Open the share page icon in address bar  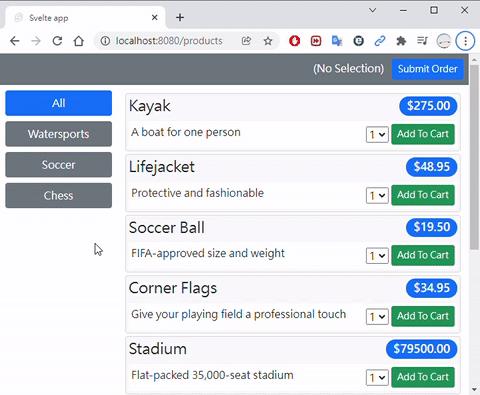pos(246,41)
